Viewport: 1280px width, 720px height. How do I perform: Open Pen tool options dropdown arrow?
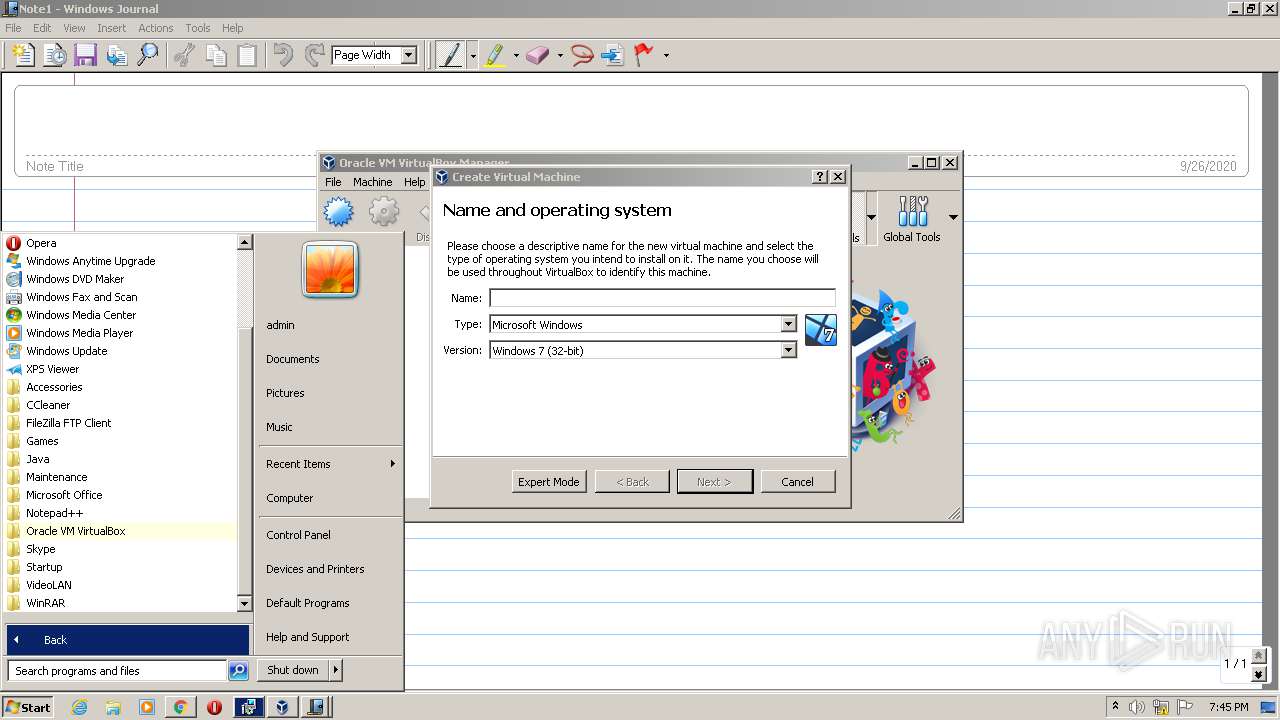pos(472,55)
